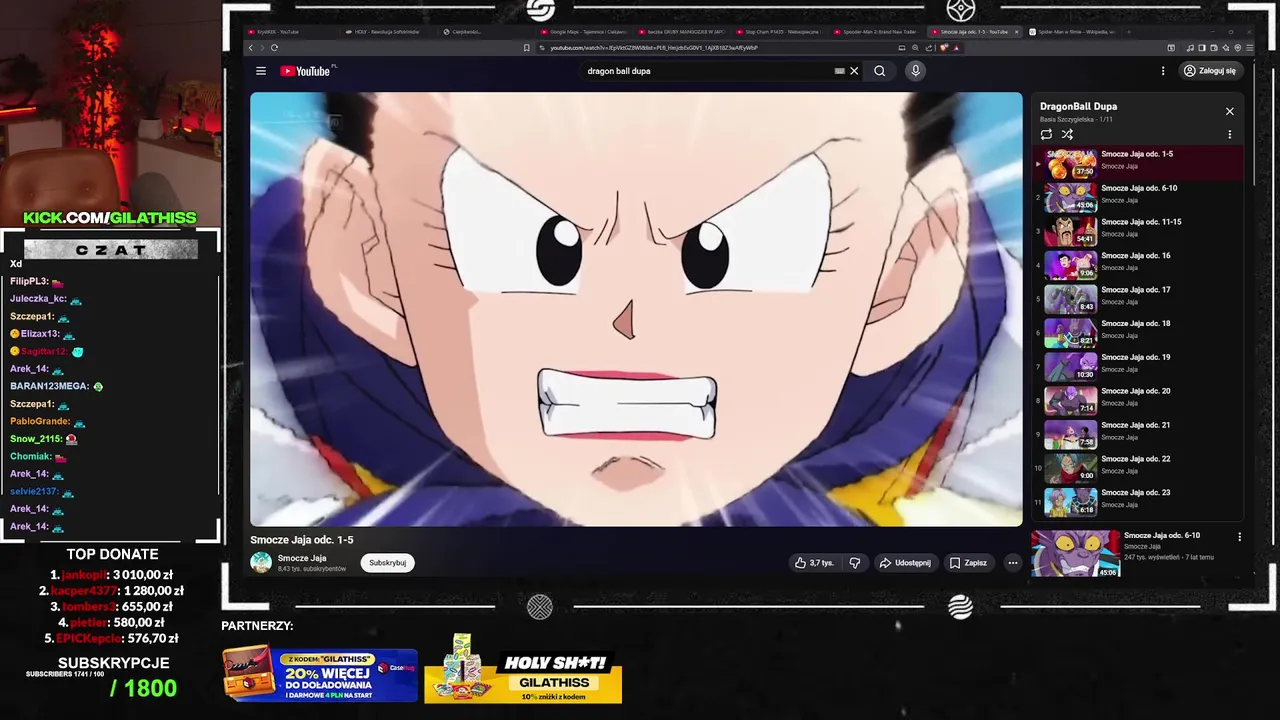1280x720 pixels.
Task: Bookmark page via address bar bookmark icon
Action: coord(527,47)
